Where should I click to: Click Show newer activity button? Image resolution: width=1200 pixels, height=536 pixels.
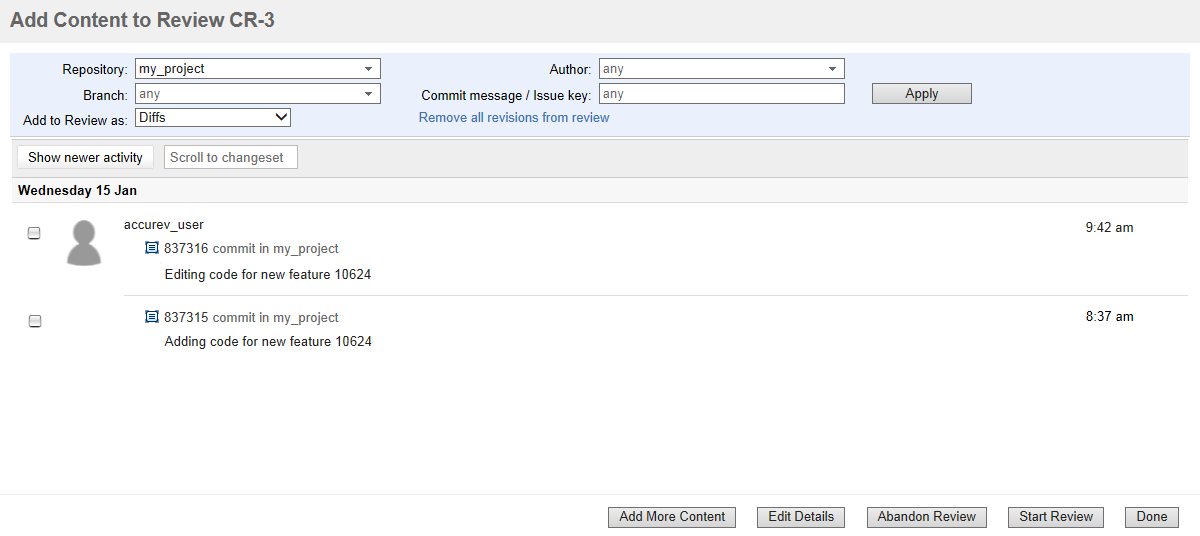tap(85, 157)
